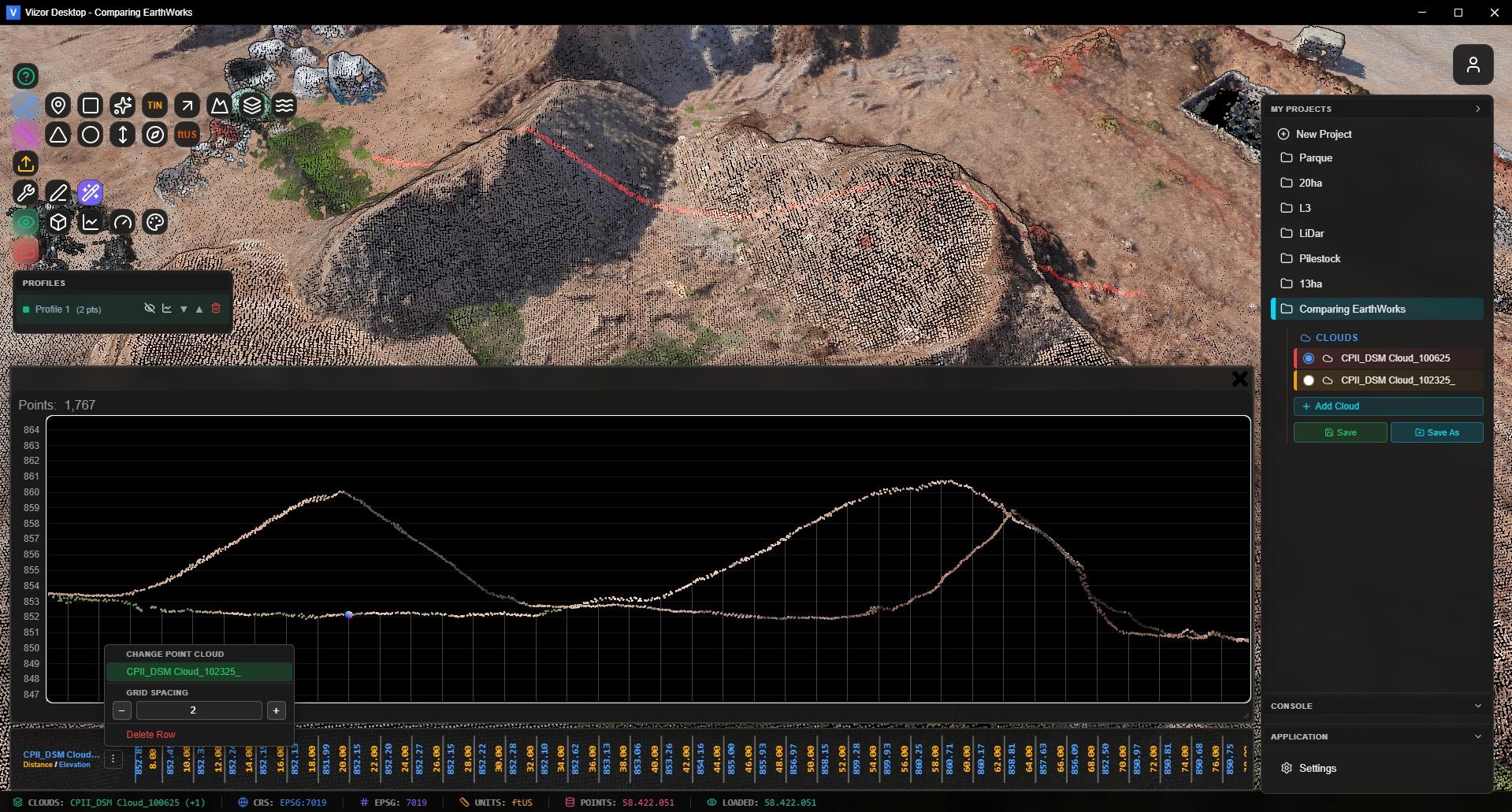Click the magic wand tool icon

91,192
